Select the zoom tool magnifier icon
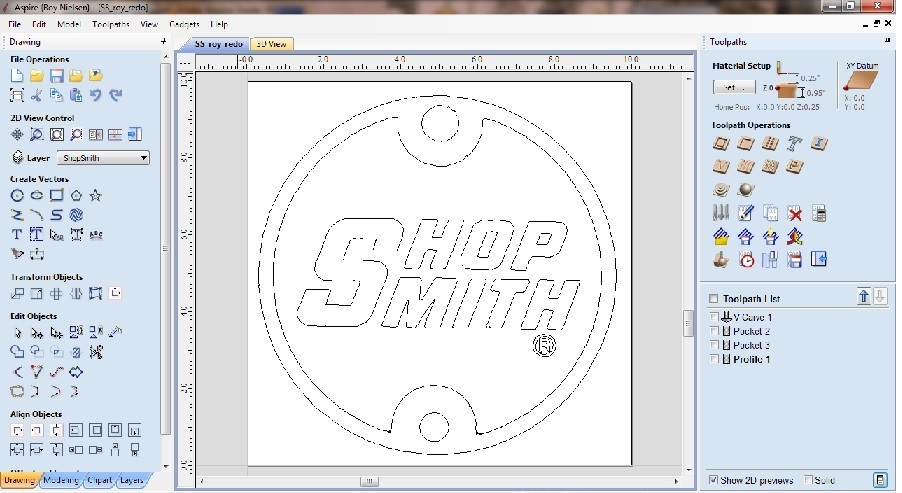 [x=36, y=134]
